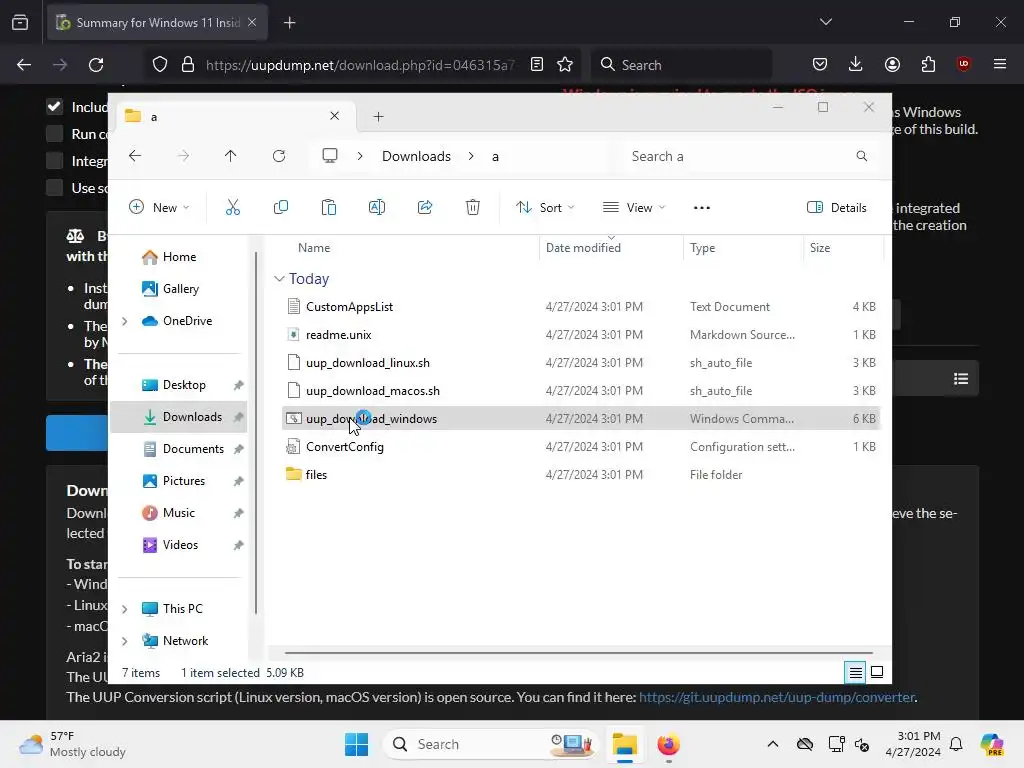Click the Cut scissors icon in Explorer toolbar
This screenshot has height=768, width=1024.
click(x=232, y=208)
